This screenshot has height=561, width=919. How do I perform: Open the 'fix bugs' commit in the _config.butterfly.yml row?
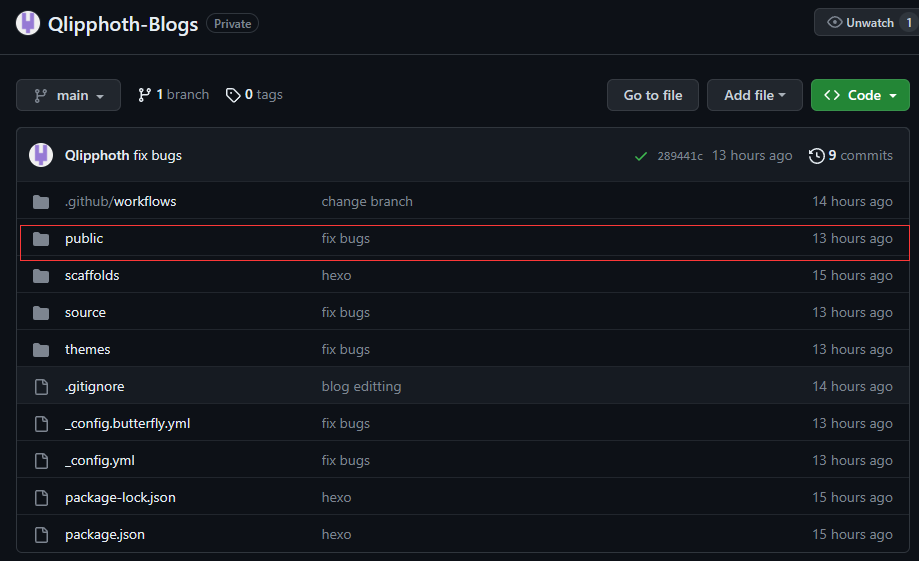coord(346,423)
